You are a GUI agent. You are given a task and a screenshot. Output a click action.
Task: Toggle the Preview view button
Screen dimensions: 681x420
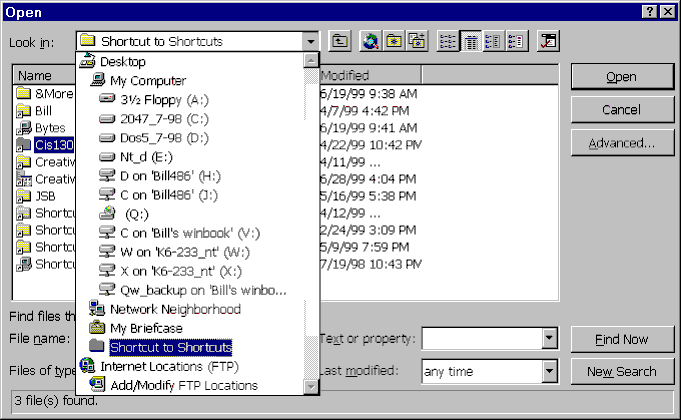(516, 41)
